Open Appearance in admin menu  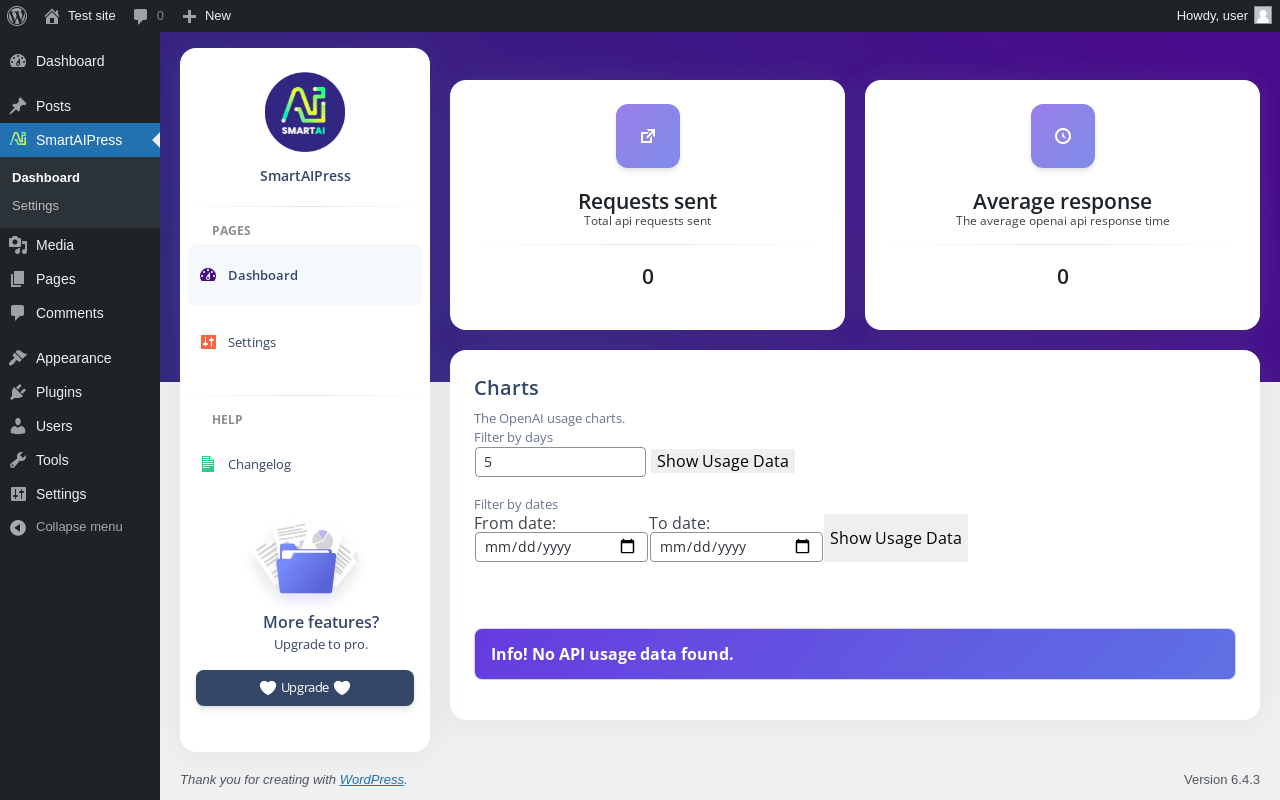tap(80, 358)
